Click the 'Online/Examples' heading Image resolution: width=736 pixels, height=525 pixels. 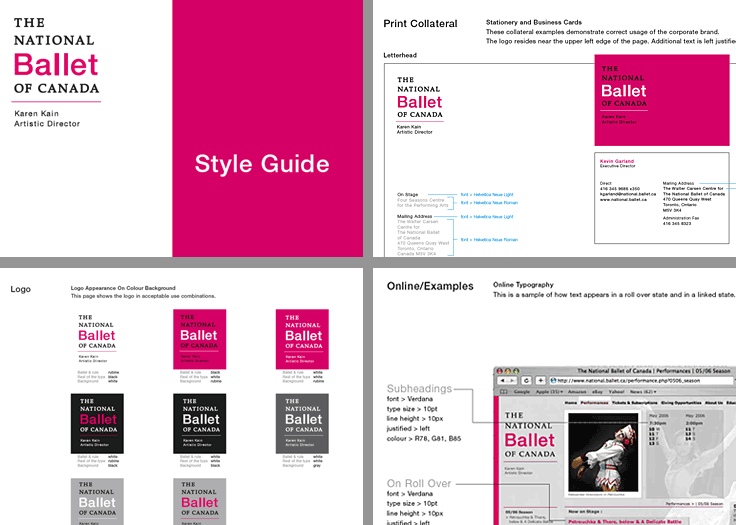click(x=430, y=286)
